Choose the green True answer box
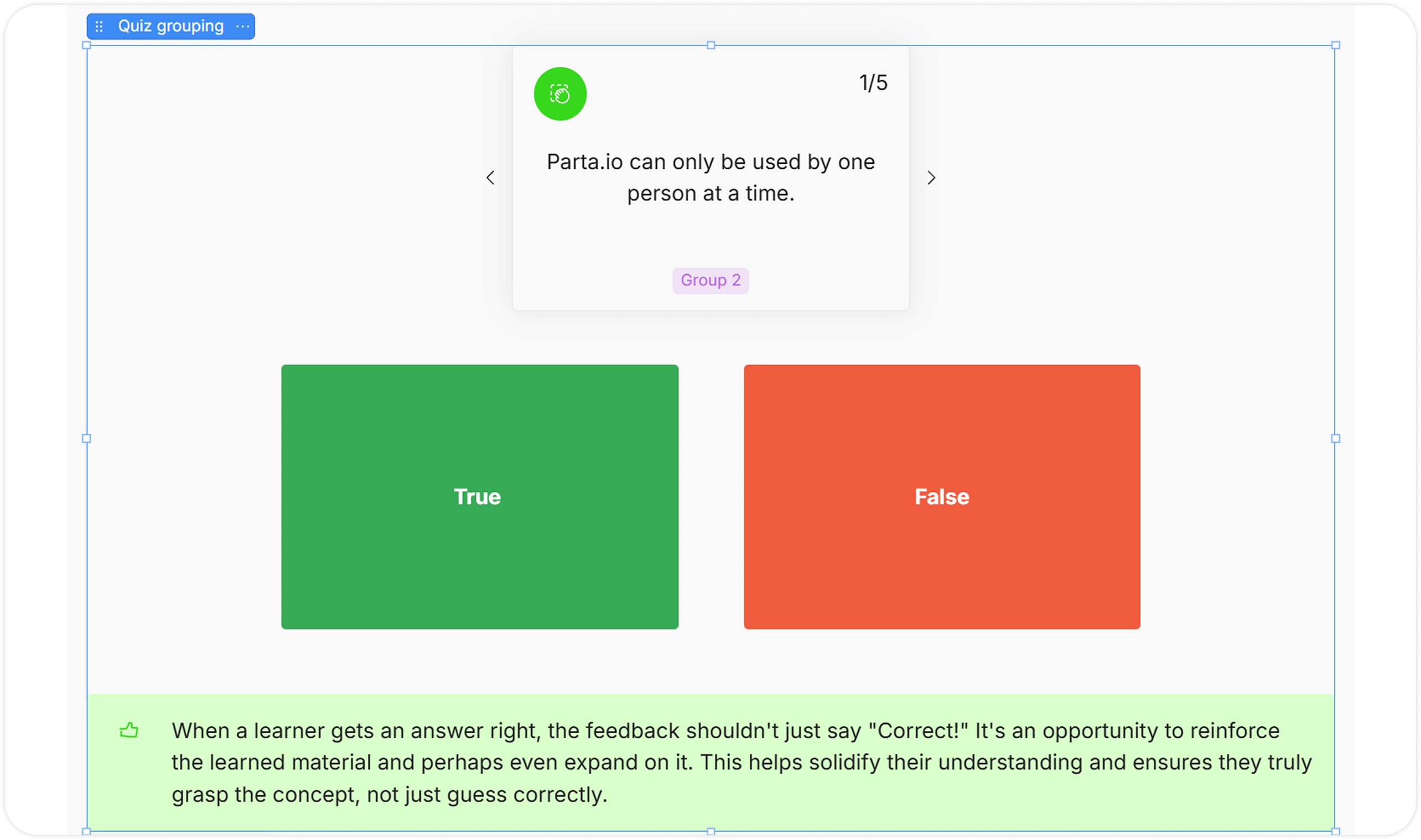 coord(479,496)
